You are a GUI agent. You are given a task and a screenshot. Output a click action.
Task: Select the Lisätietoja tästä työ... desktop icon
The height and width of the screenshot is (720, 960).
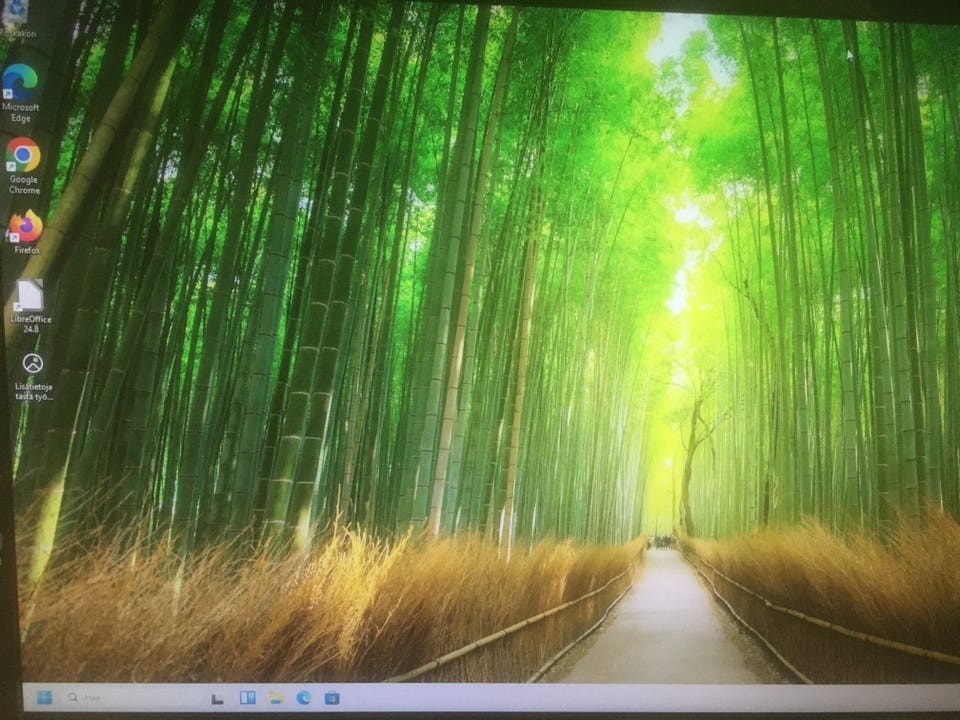(33, 376)
